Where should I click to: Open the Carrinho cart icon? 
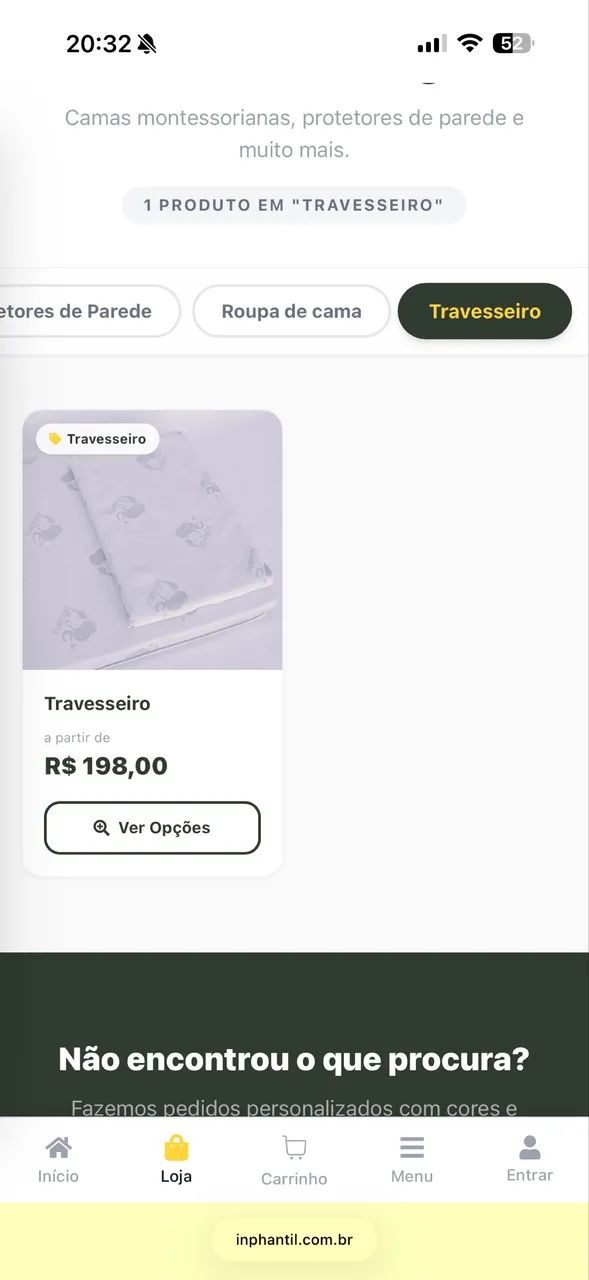294,1147
